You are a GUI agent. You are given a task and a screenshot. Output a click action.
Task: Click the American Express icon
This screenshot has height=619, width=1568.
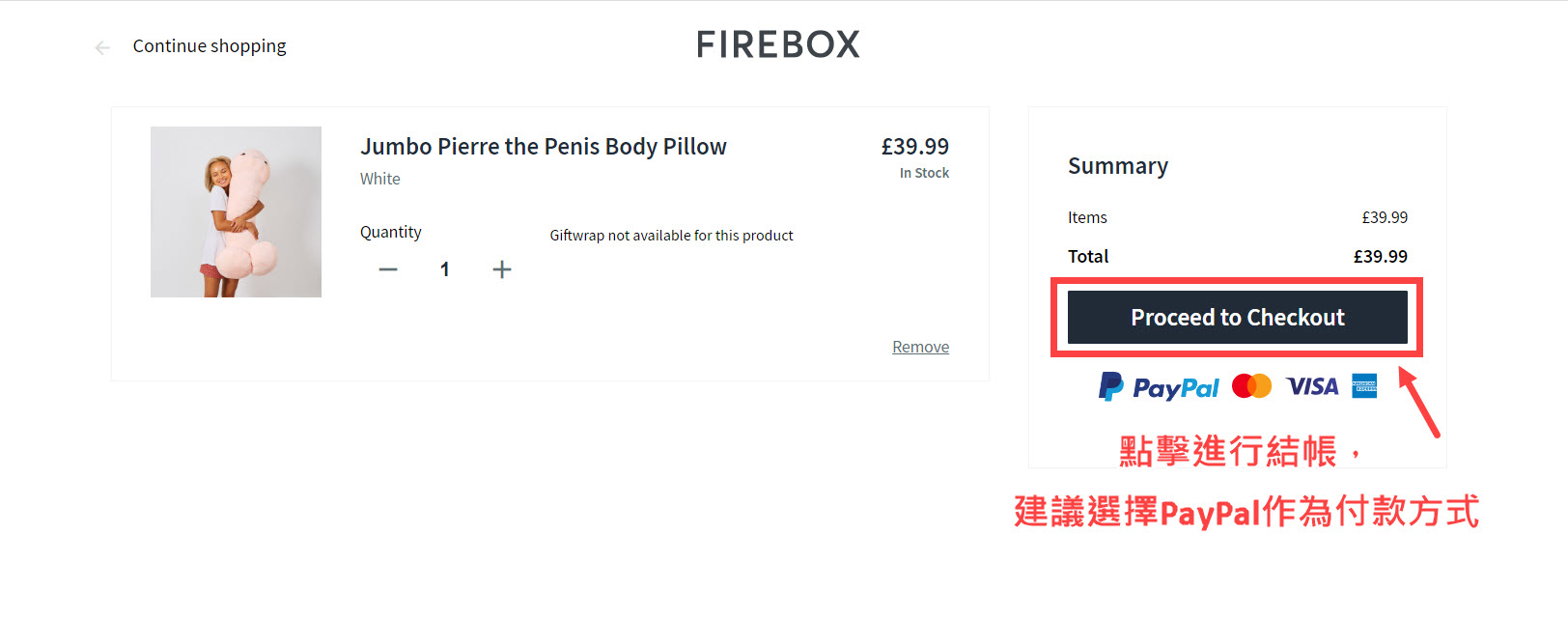1364,386
